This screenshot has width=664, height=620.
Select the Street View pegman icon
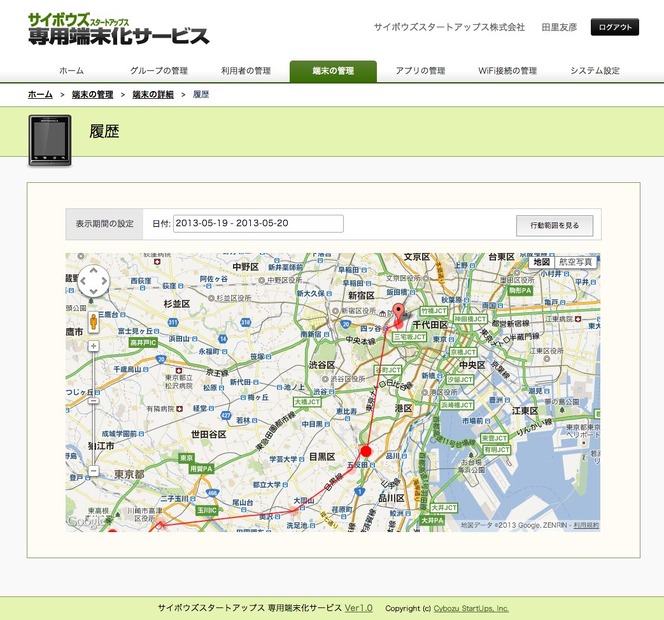pyautogui.click(x=94, y=323)
